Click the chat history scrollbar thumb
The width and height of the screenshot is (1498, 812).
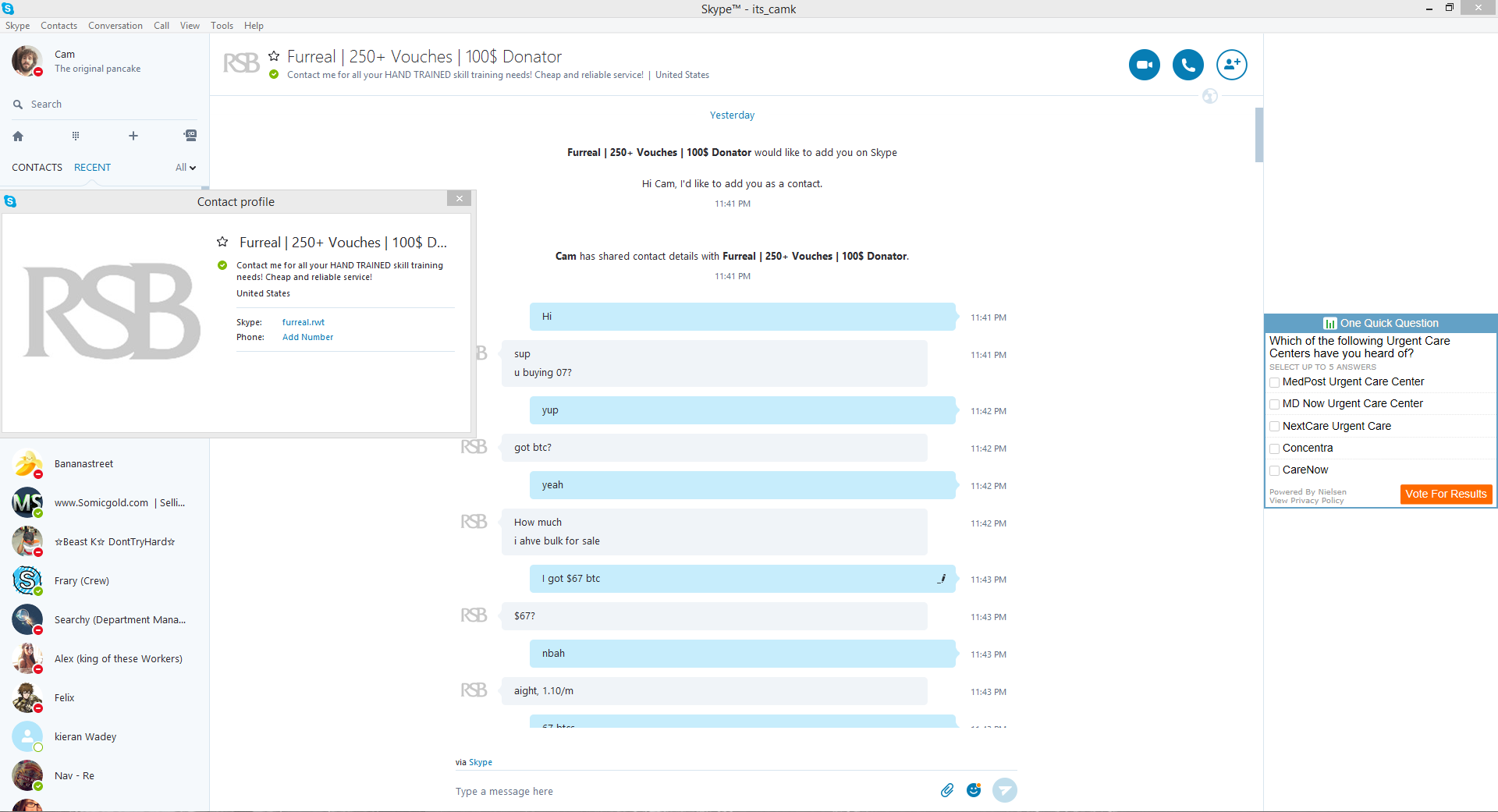click(x=1258, y=135)
